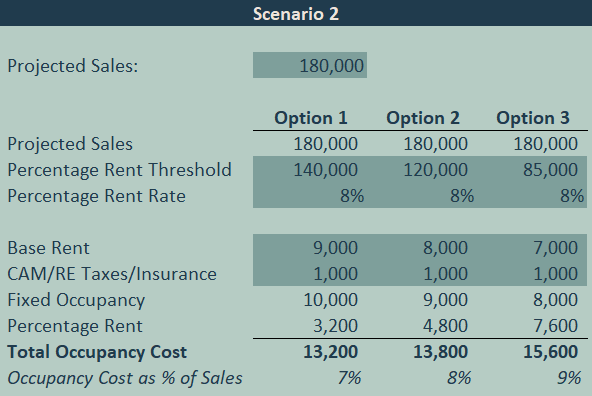Screen dimensions: 592x396
Task: Click Option 3 Base Rent 7,000
Action: (555, 248)
